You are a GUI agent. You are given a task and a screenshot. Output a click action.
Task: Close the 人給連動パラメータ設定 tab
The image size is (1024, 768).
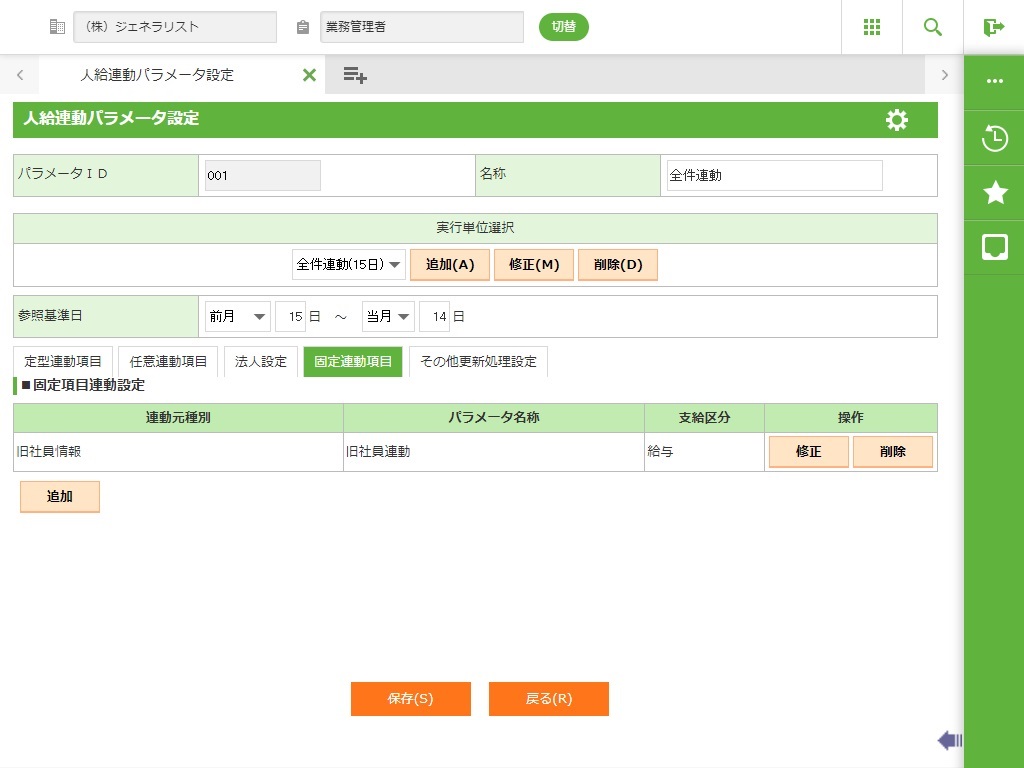pos(309,75)
